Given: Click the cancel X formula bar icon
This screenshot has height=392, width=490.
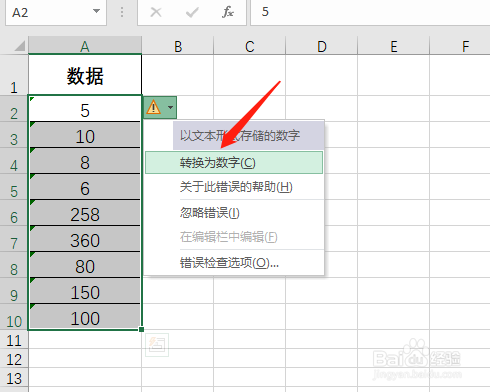Looking at the screenshot, I should [156, 12].
